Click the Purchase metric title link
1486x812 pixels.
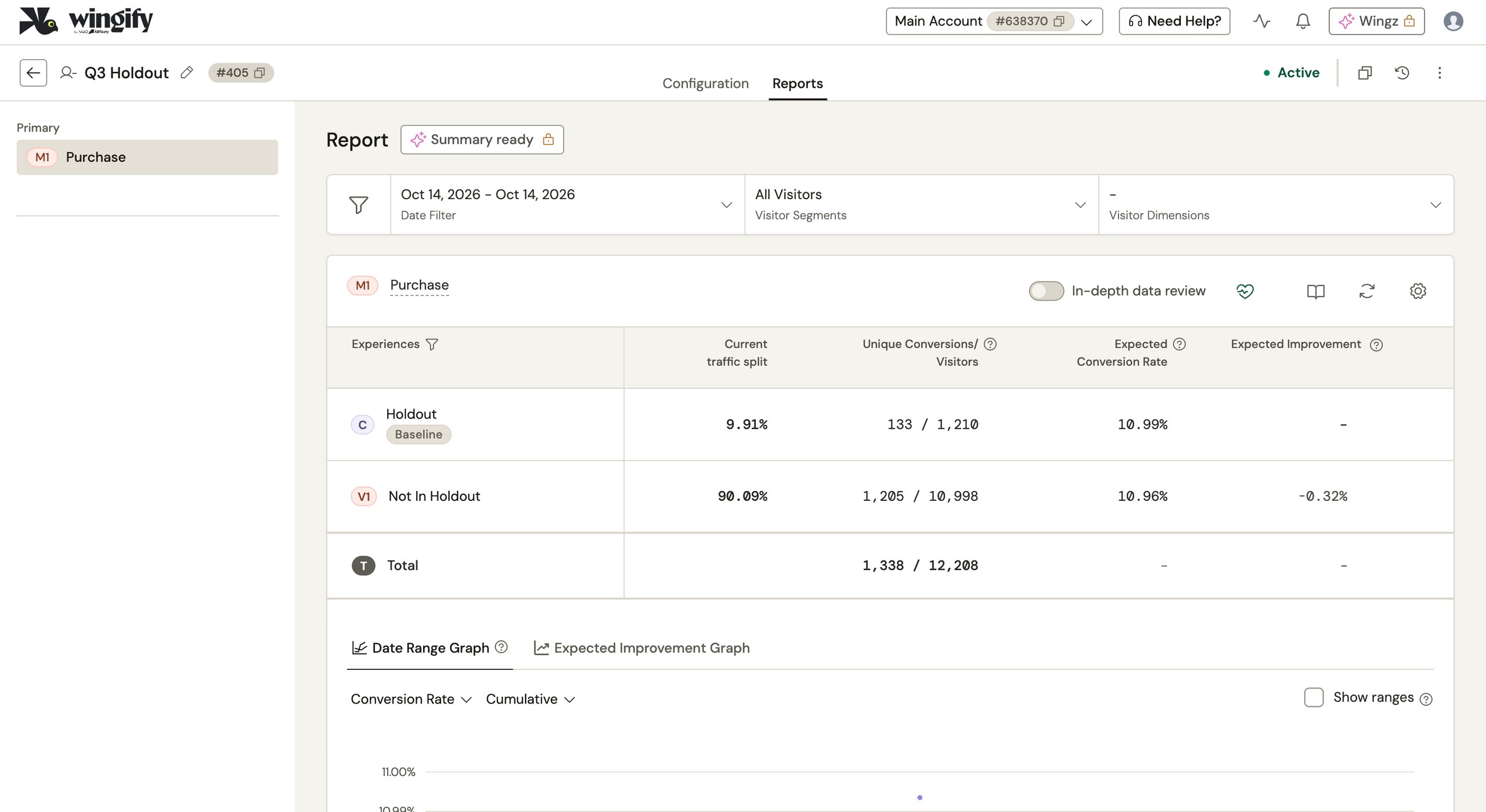pos(419,285)
